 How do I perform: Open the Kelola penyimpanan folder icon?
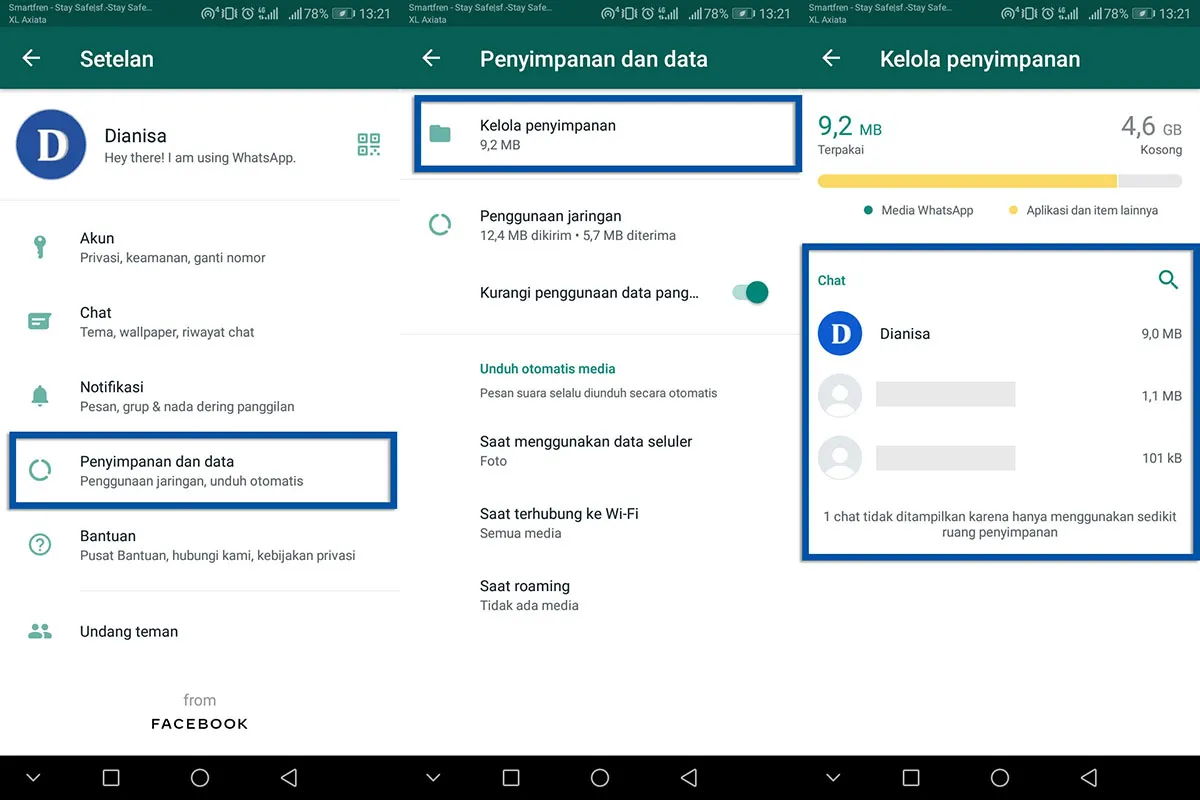pyautogui.click(x=441, y=134)
